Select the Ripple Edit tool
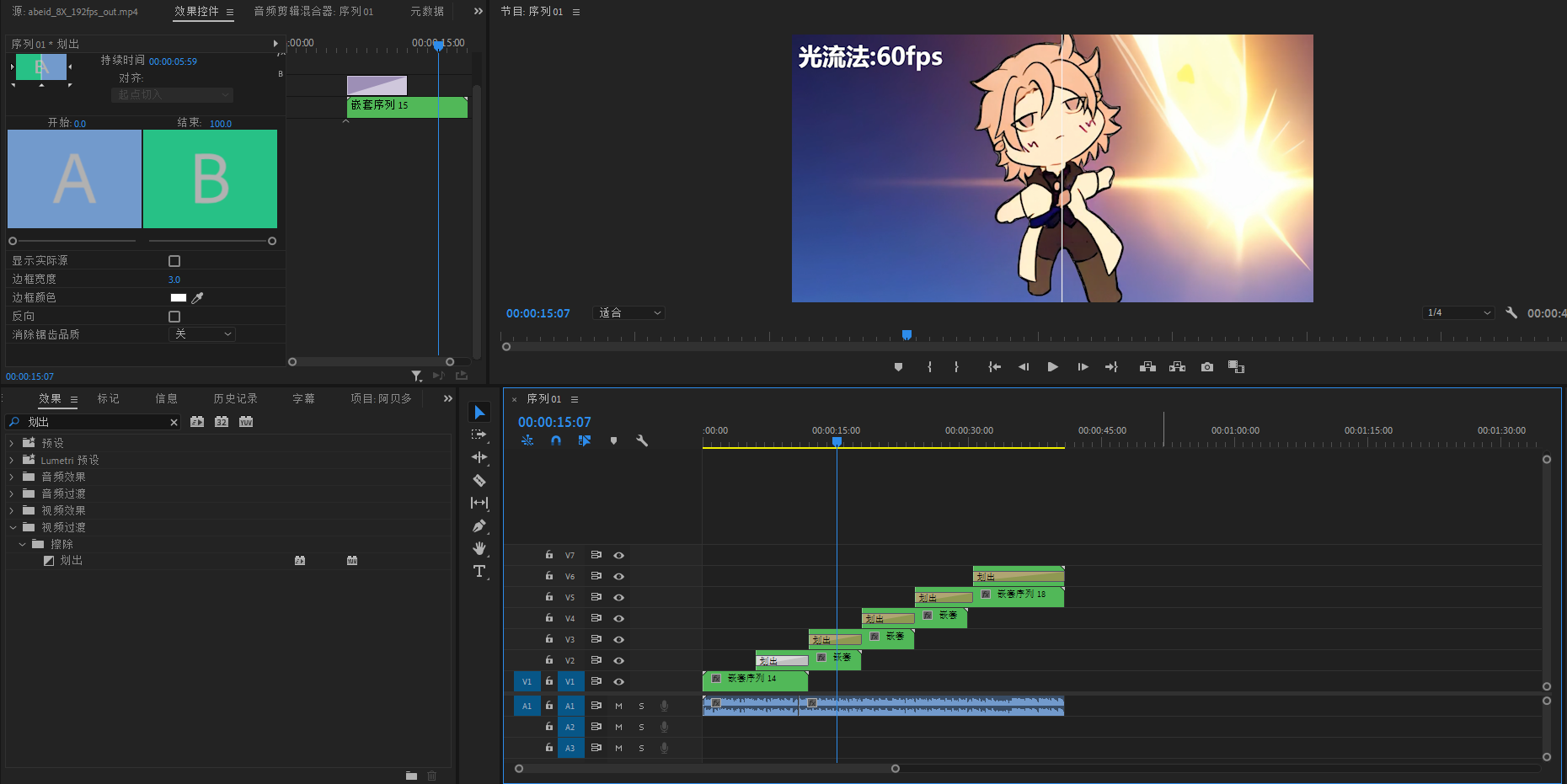The width and height of the screenshot is (1567, 784). (x=479, y=457)
